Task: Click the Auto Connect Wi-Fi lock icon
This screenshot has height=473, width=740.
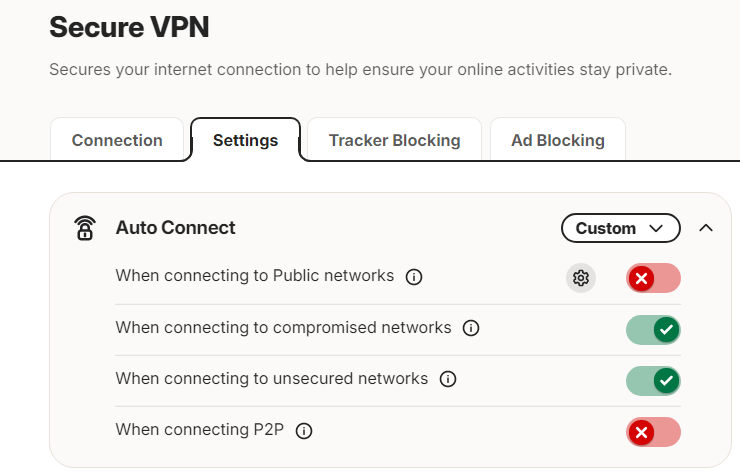Action: 85,228
